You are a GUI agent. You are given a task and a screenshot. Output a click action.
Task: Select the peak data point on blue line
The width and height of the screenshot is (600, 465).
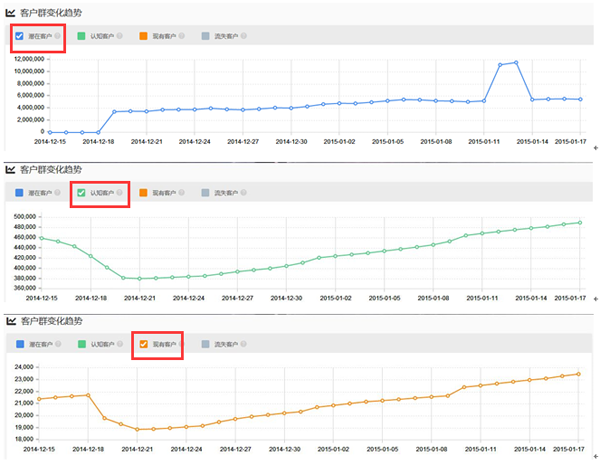(516, 62)
